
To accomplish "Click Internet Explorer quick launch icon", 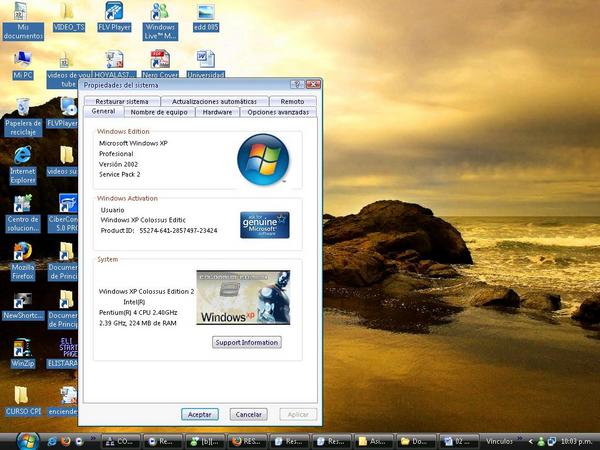I will click(x=52, y=442).
